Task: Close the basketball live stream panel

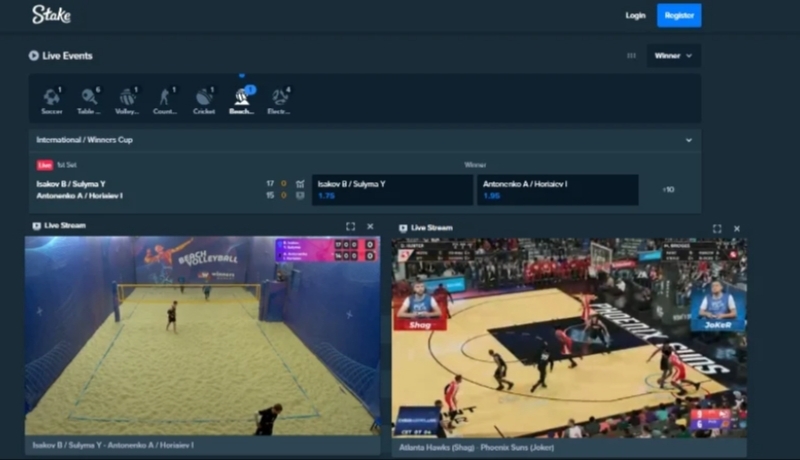Action: [737, 228]
